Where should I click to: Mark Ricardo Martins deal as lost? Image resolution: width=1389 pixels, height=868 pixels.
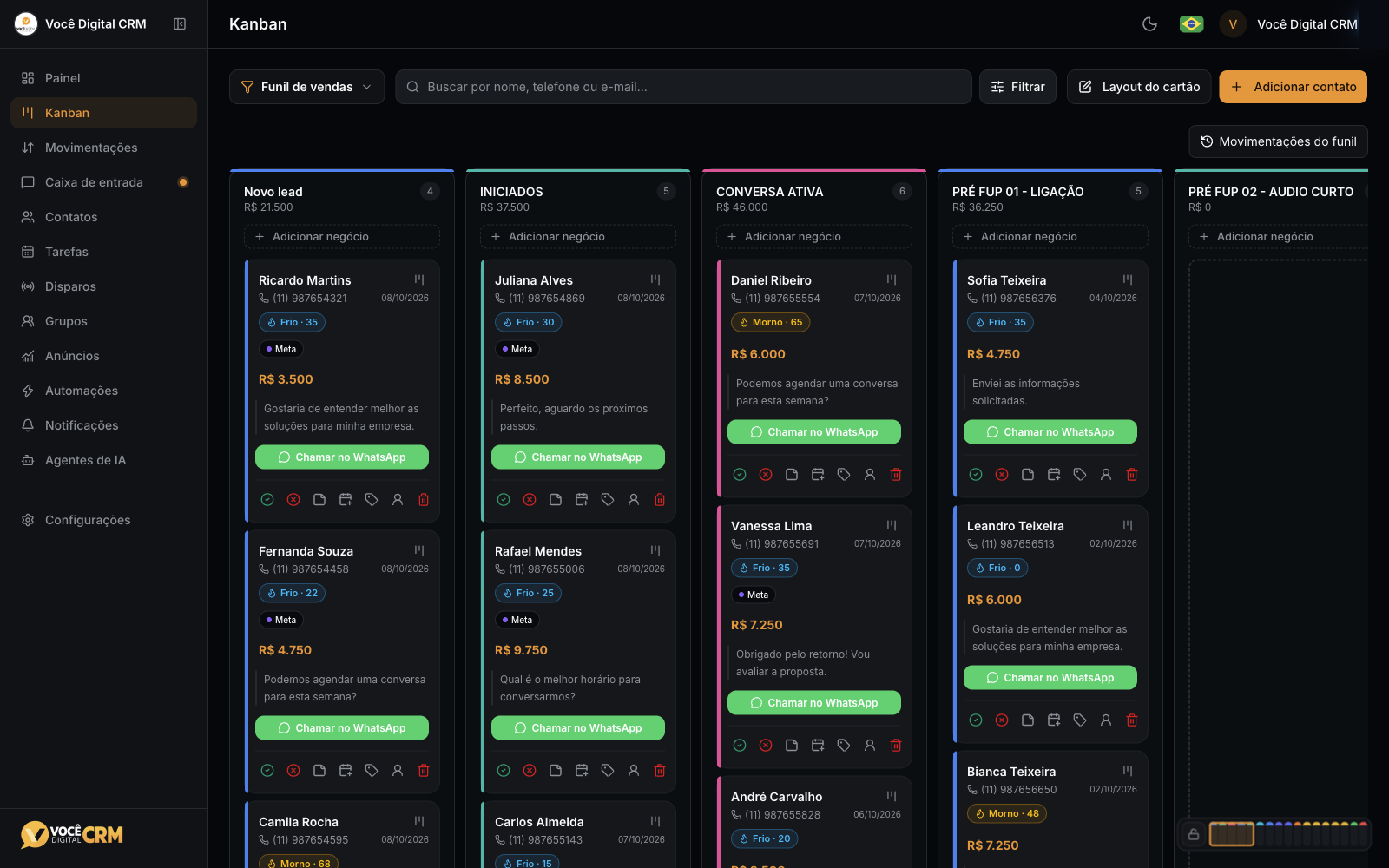coord(293,500)
